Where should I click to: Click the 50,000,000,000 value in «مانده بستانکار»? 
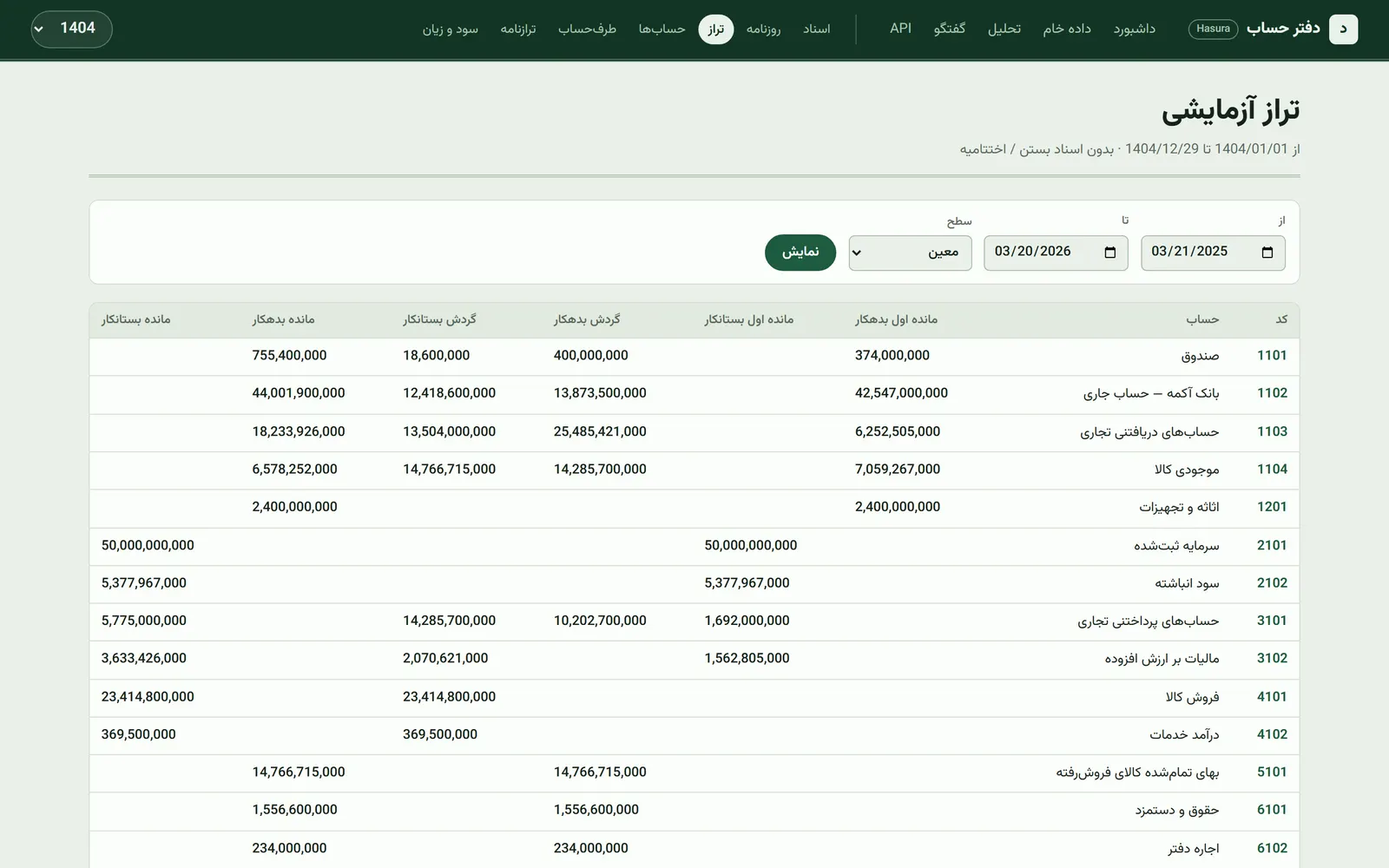click(x=148, y=545)
